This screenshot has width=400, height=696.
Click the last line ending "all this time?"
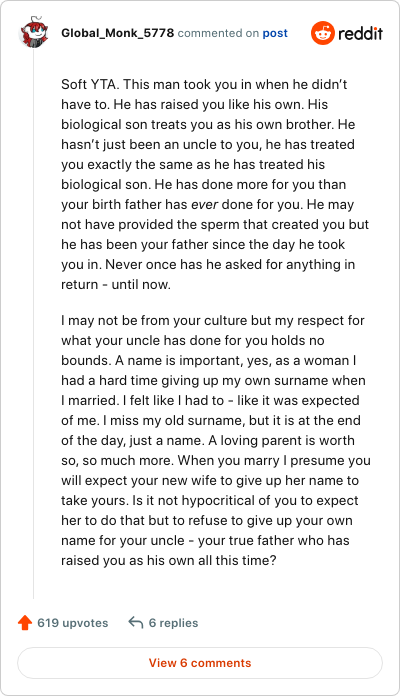169,560
